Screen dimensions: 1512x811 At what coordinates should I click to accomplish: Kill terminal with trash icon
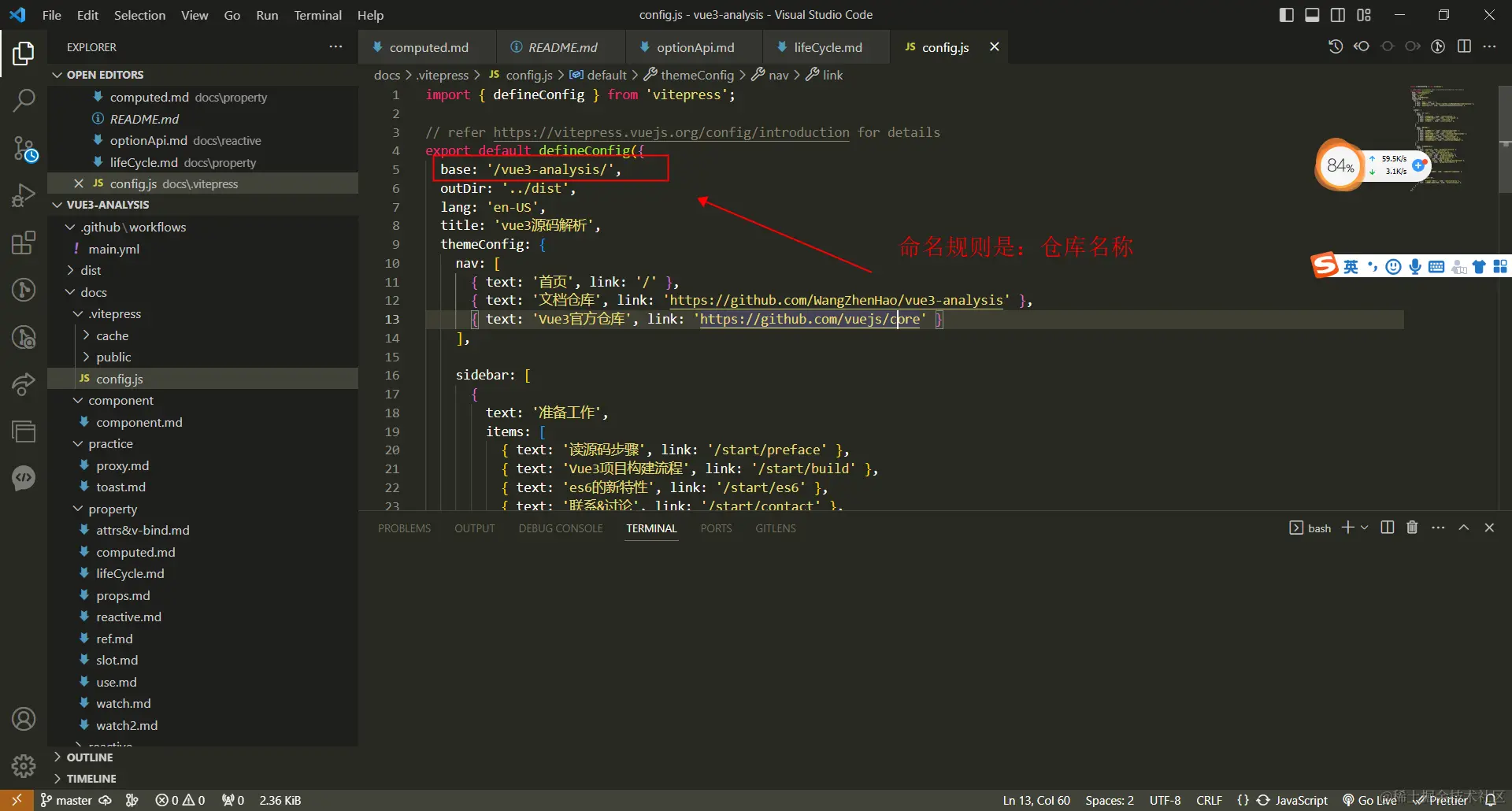[1412, 528]
